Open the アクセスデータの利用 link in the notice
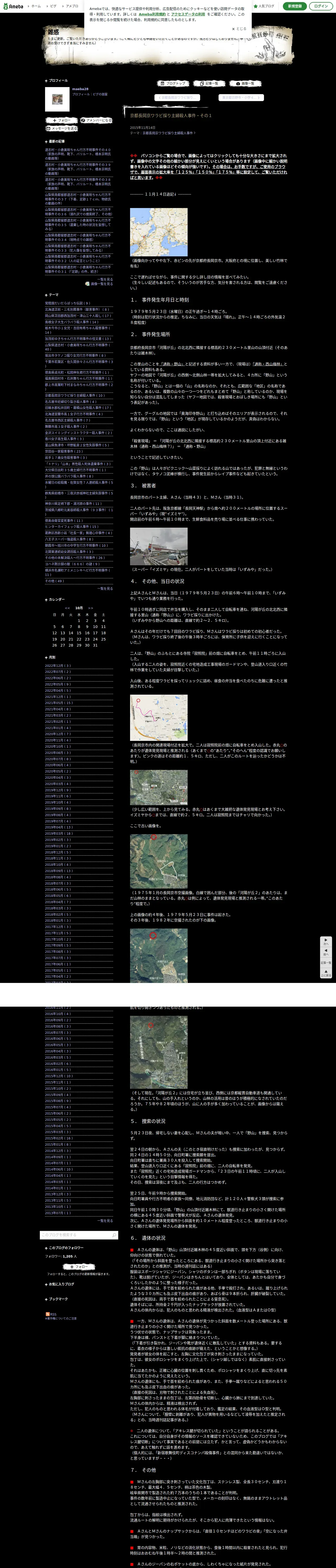 click(188, 14)
